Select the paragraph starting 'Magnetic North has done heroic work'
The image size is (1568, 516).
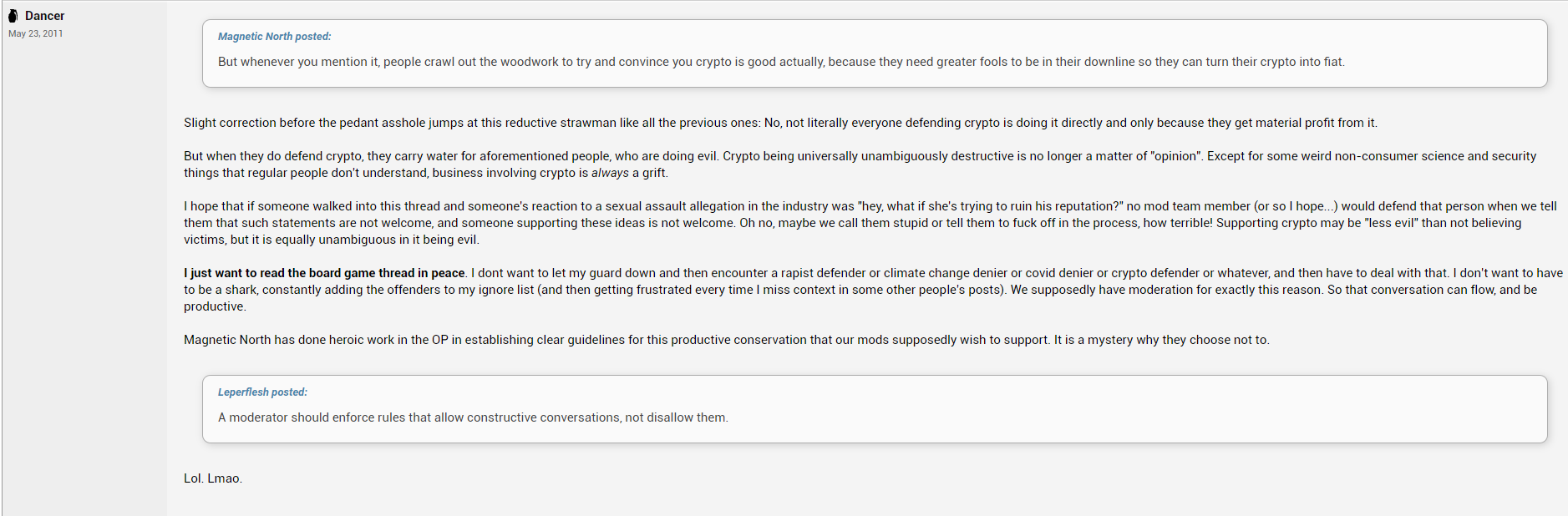point(727,340)
